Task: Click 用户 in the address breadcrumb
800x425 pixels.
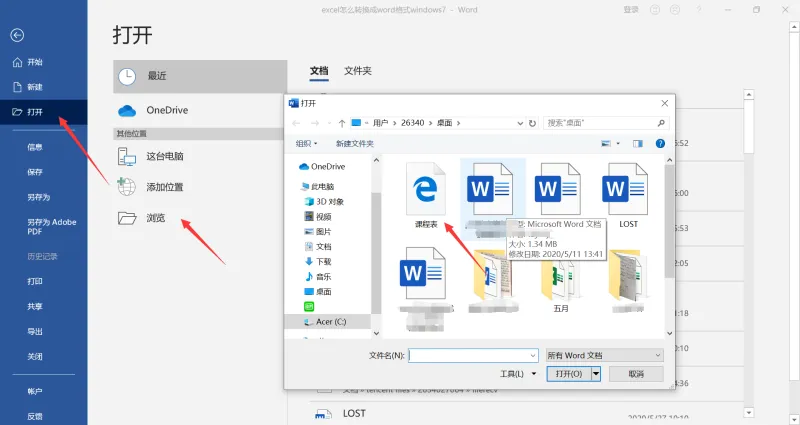Action: point(381,123)
